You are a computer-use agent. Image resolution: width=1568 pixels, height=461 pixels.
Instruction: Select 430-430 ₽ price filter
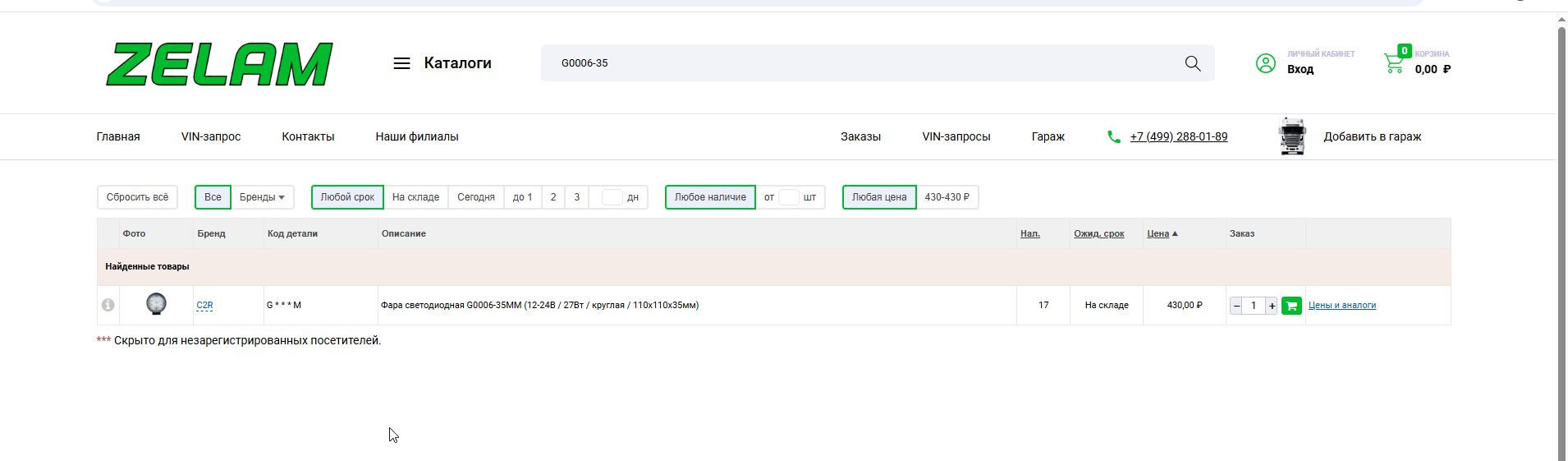947,197
